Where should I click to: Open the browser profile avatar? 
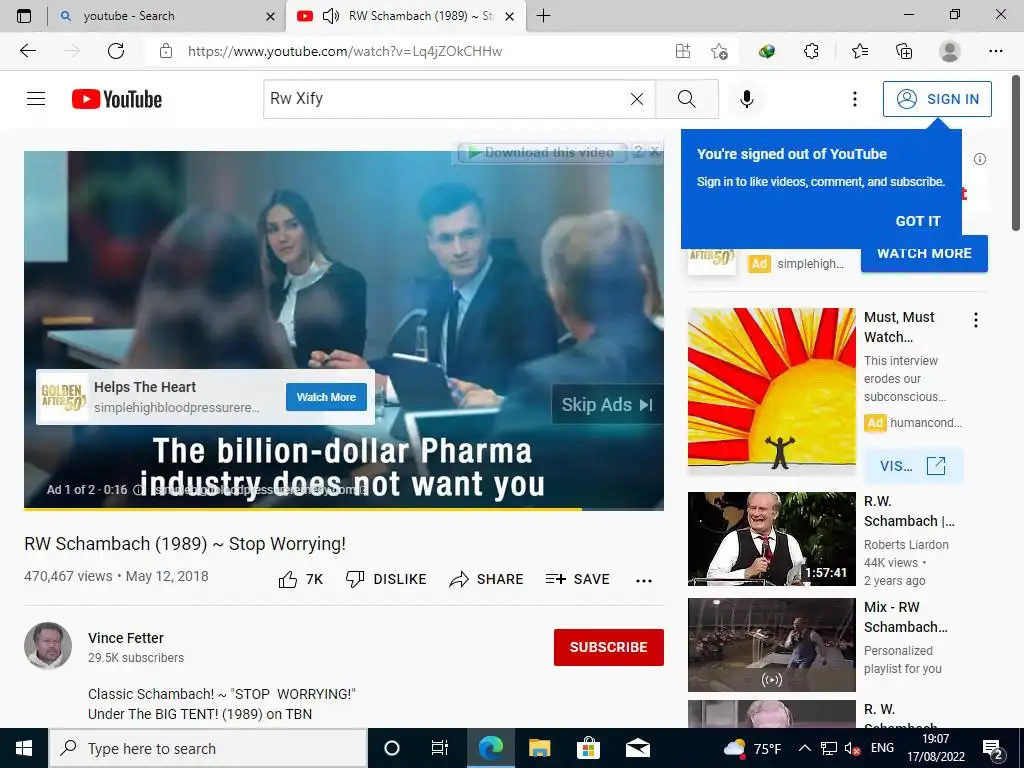[950, 51]
